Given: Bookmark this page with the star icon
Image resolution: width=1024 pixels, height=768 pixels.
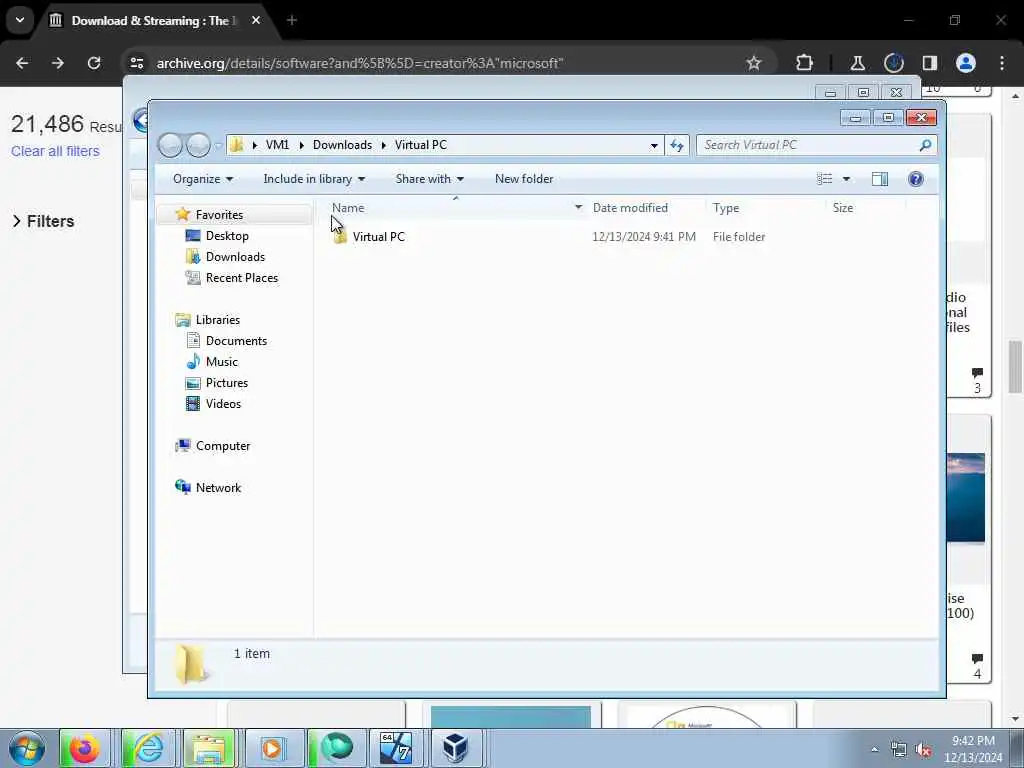Looking at the screenshot, I should click(x=754, y=63).
